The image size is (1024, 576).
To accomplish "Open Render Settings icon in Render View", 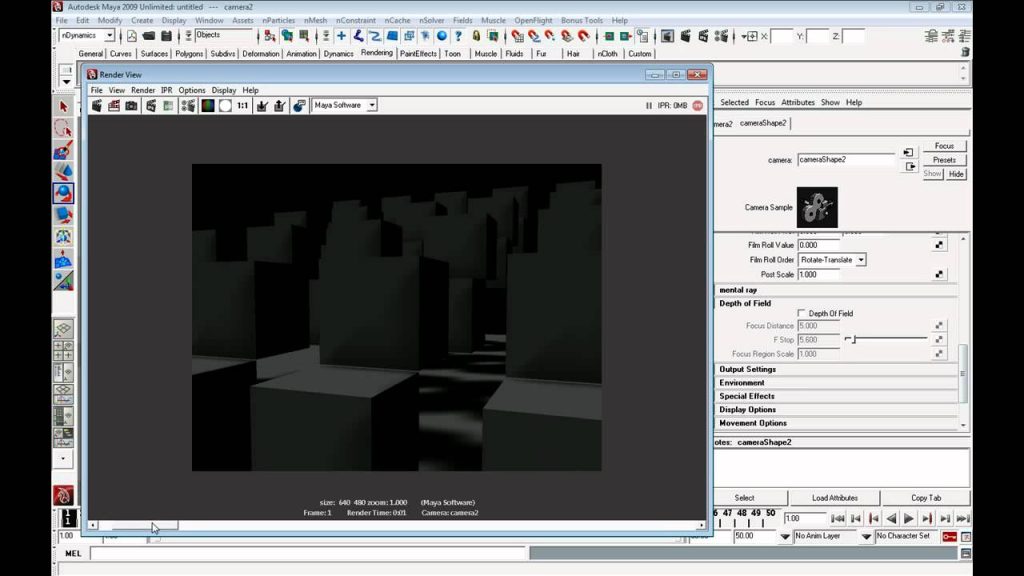I will [x=188, y=105].
